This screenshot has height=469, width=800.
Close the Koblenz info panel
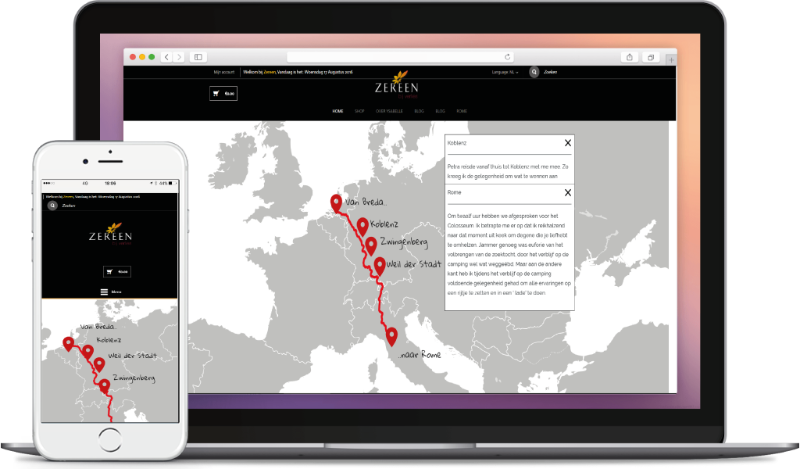pyautogui.click(x=567, y=144)
